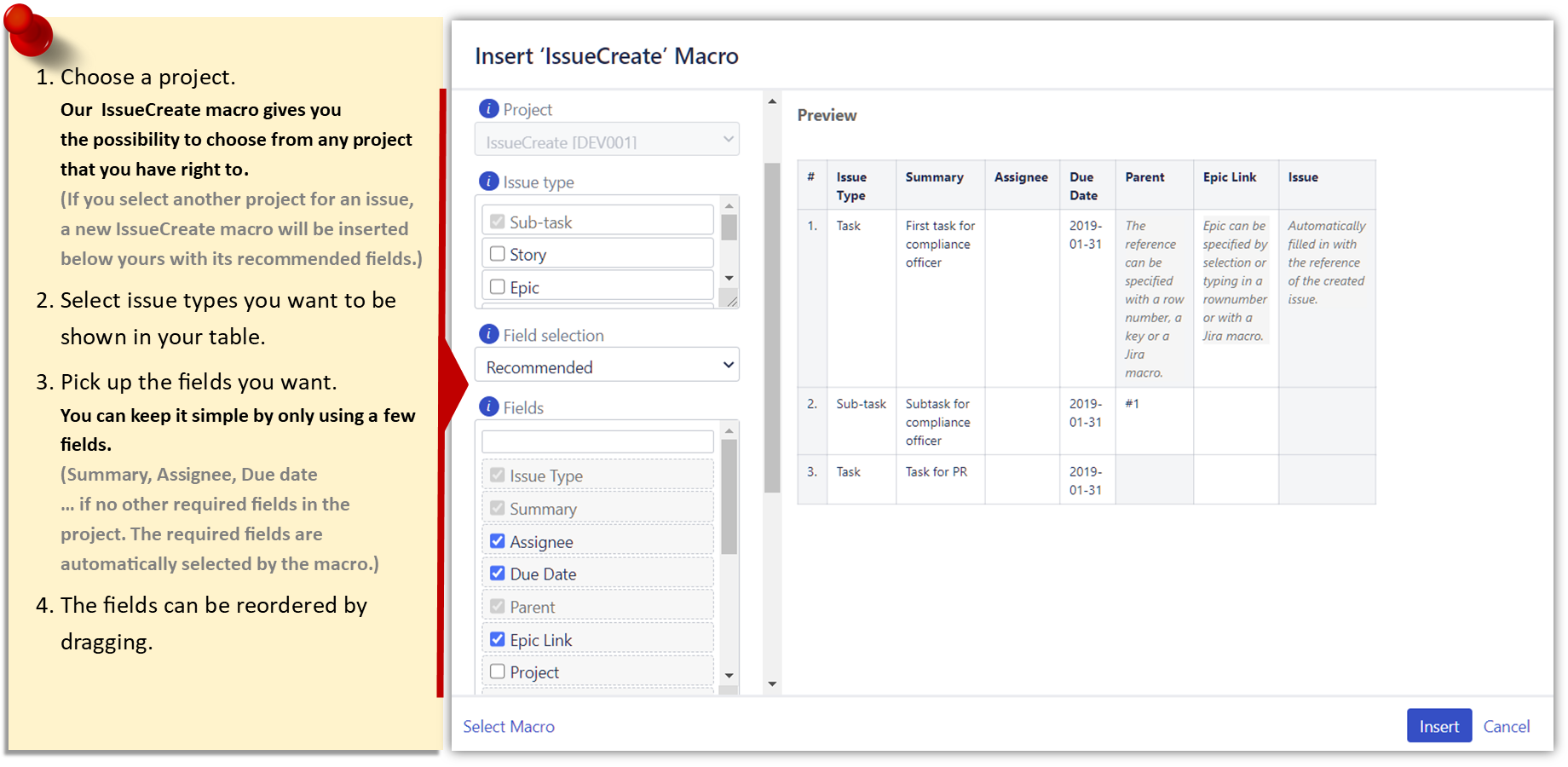Click issue type list scroll-up arrow
Screen dimensions: 1568x767
729,205
